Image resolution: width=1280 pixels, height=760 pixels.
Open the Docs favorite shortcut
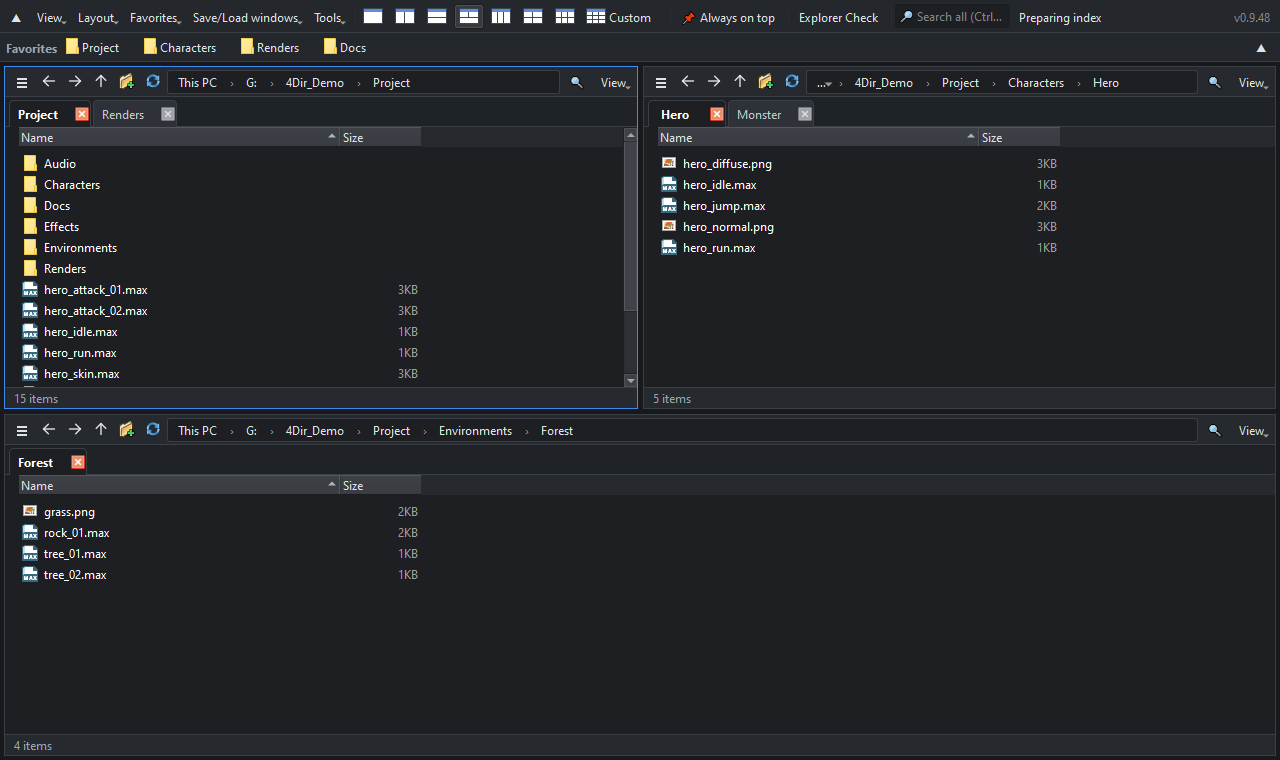pyautogui.click(x=344, y=48)
